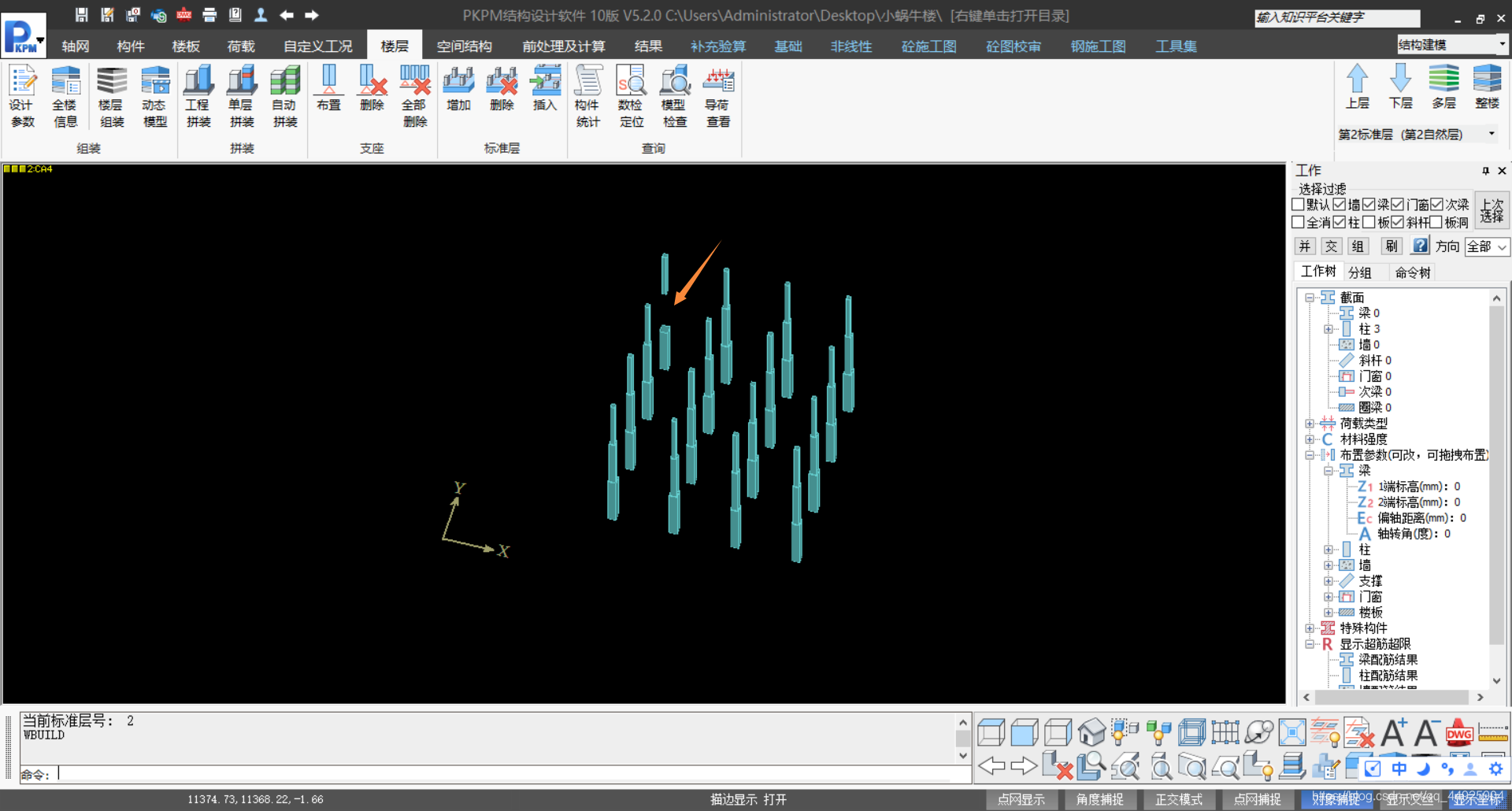Switch to the 构件 ribbon tab

(131, 46)
